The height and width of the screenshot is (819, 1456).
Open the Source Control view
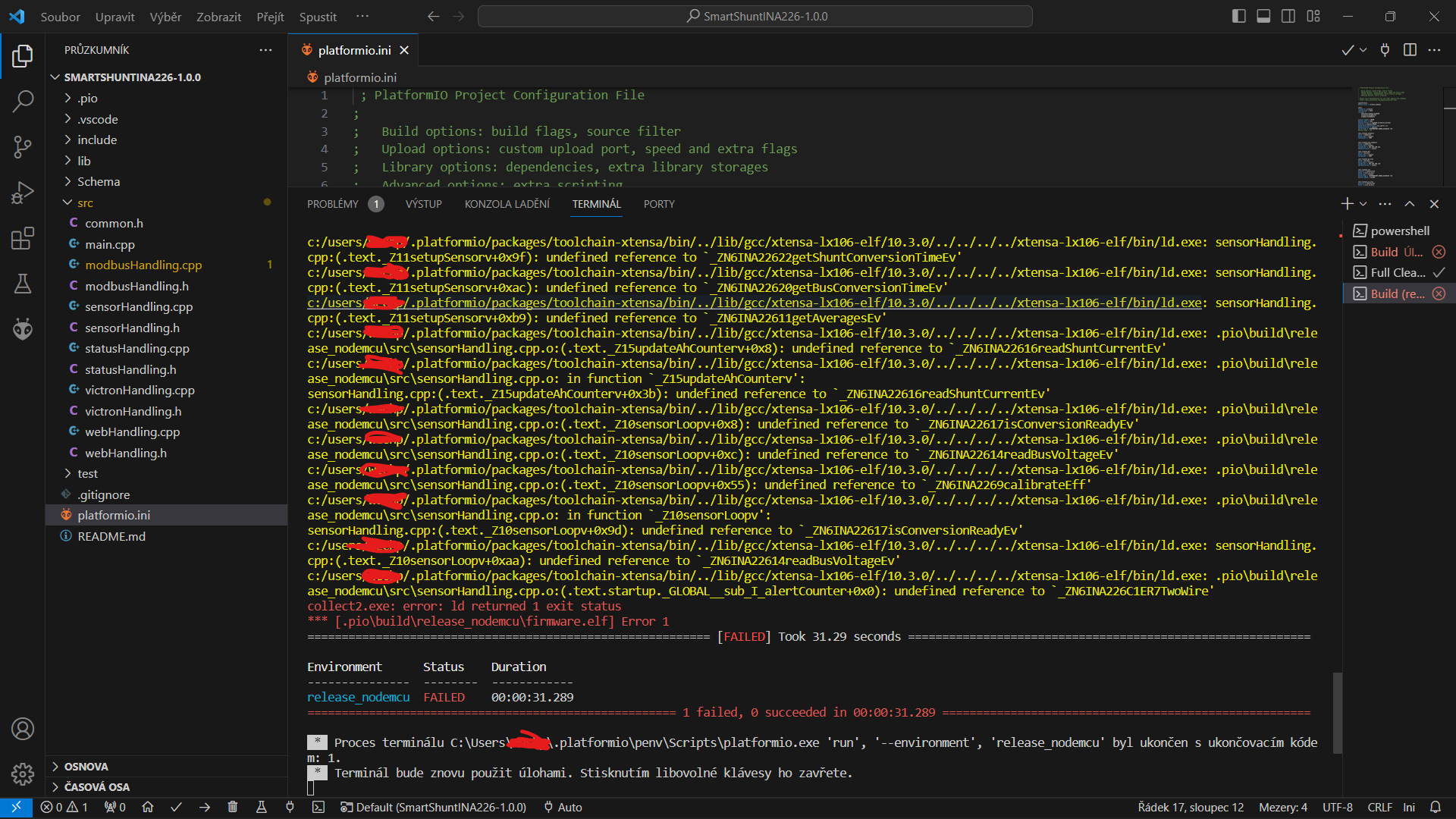pyautogui.click(x=23, y=146)
